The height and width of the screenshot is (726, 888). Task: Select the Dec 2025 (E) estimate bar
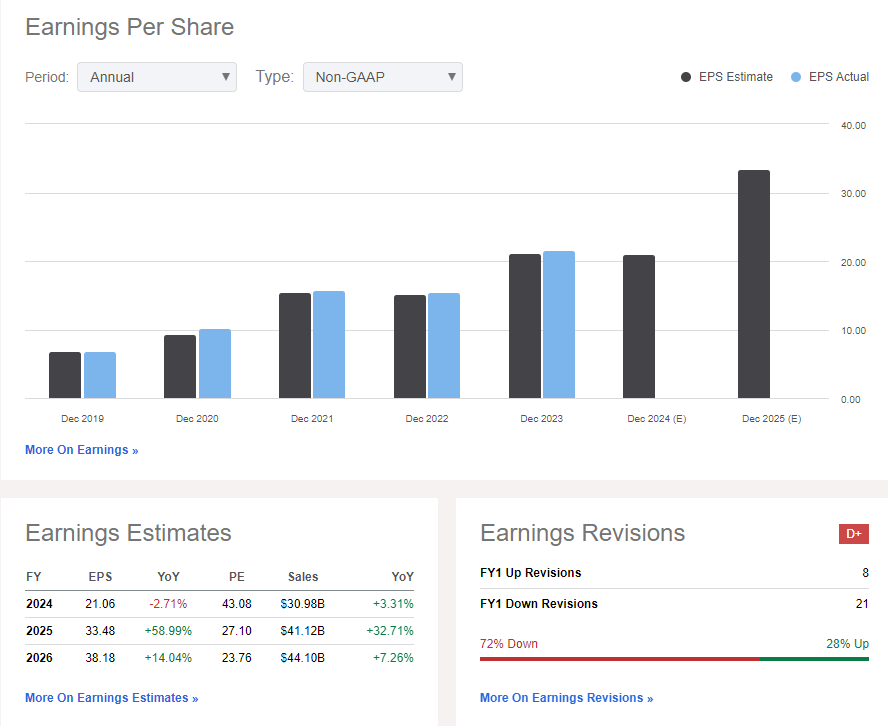click(x=754, y=284)
